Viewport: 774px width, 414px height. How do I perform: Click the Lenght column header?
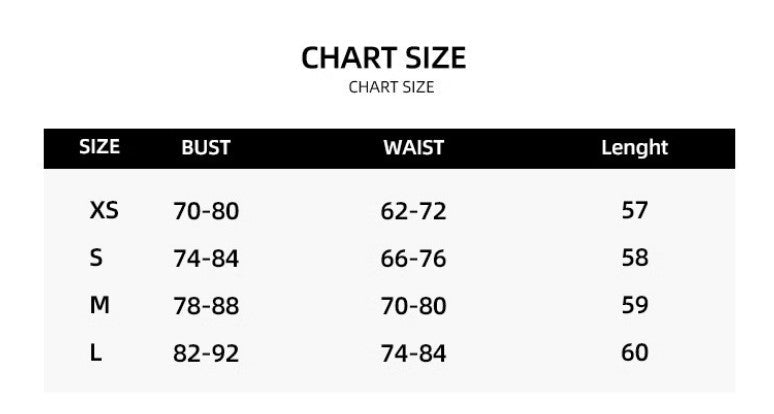click(x=634, y=148)
